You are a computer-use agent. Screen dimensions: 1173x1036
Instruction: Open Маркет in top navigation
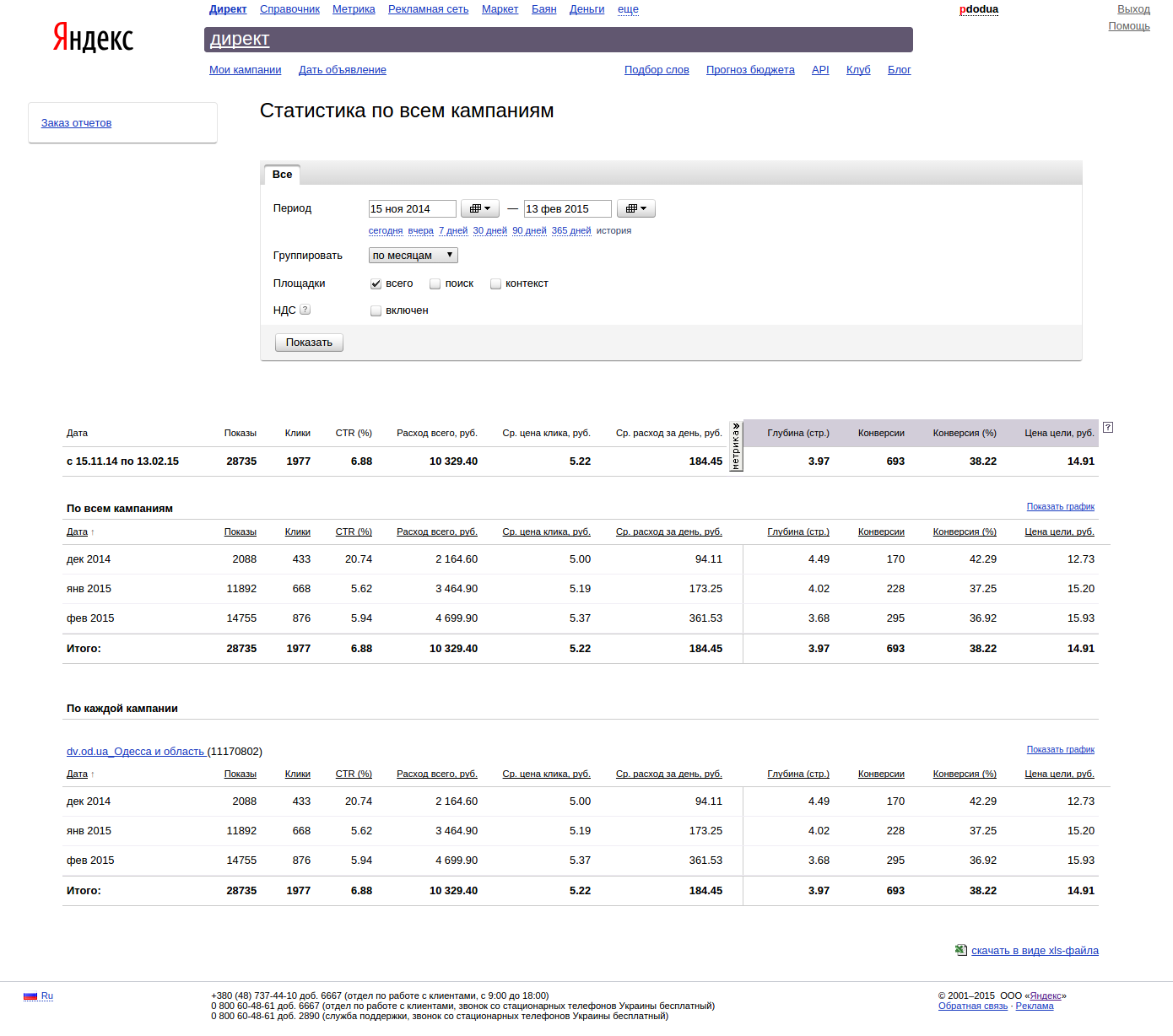pyautogui.click(x=500, y=9)
